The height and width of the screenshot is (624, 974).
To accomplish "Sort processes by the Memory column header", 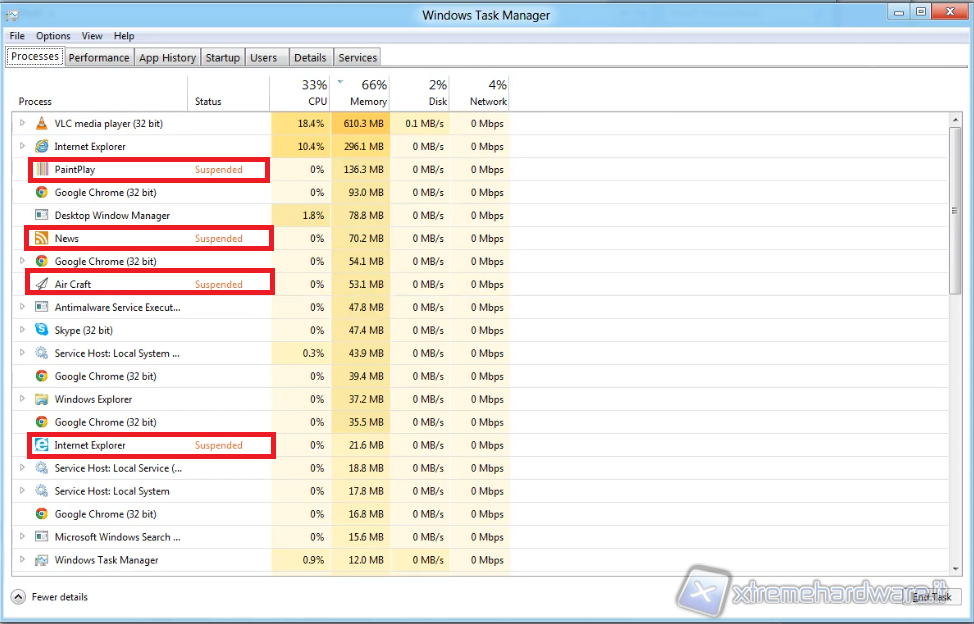I will (367, 94).
